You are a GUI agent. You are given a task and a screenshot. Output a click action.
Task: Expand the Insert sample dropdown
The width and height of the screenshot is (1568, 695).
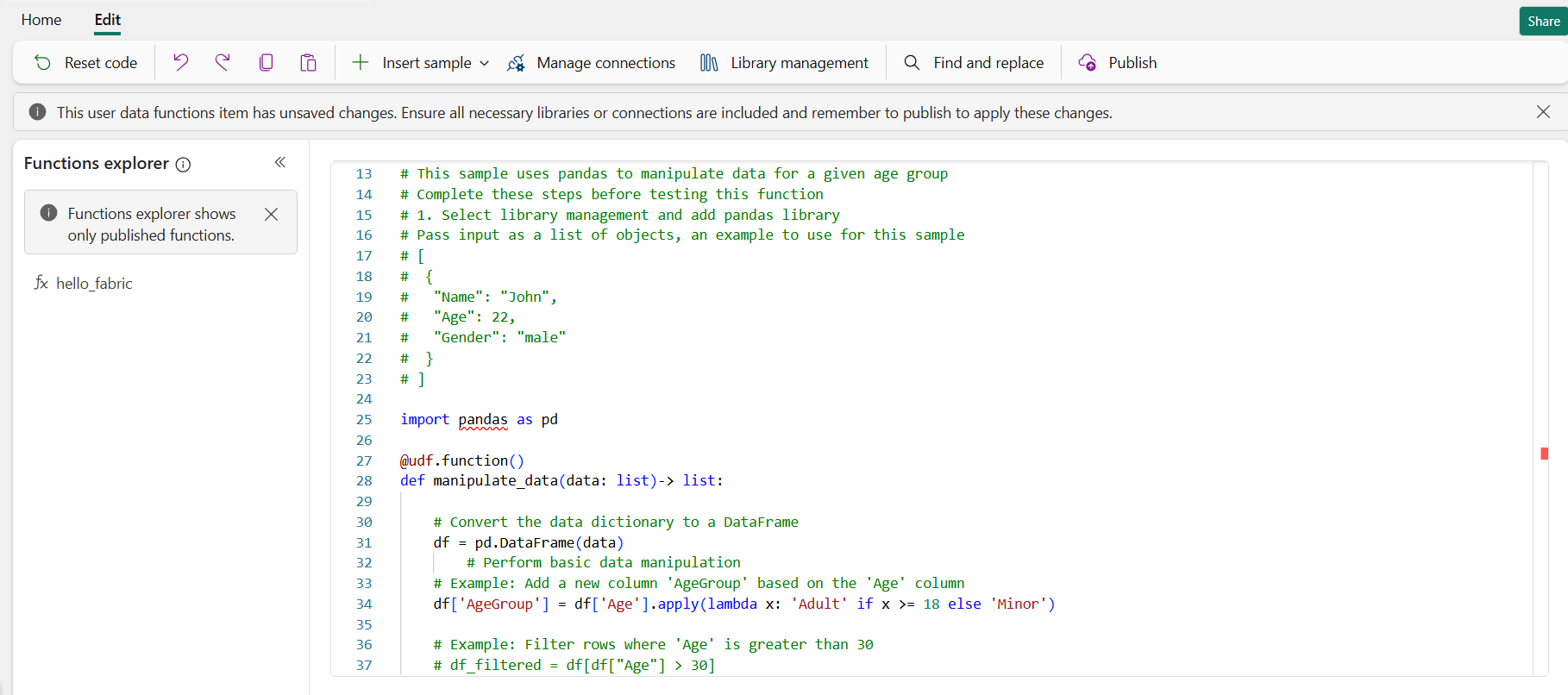421,62
